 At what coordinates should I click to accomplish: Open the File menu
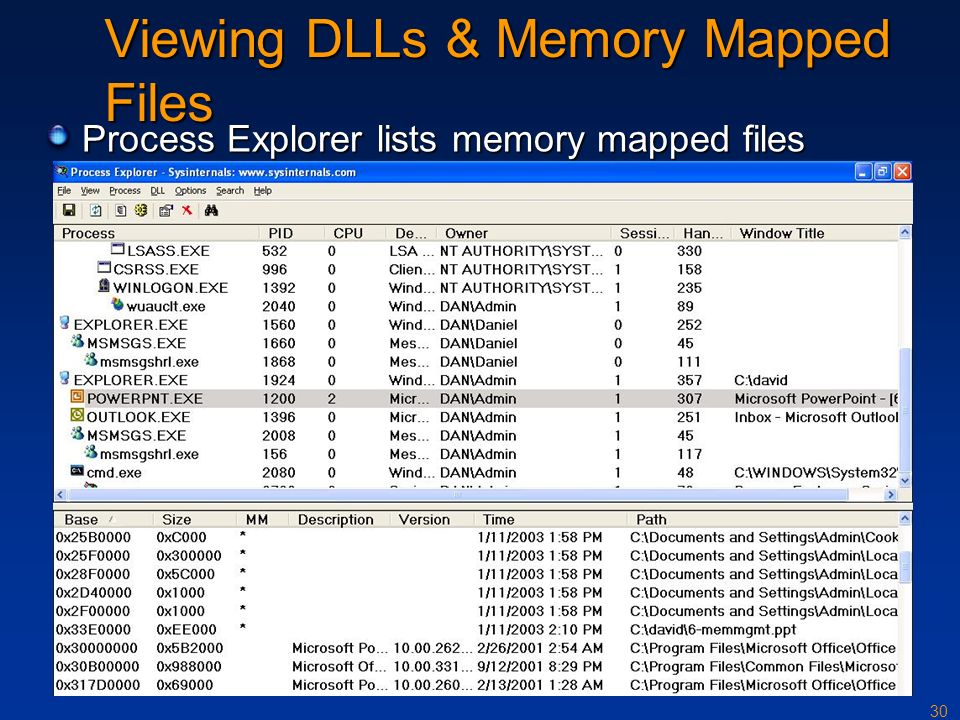click(x=64, y=190)
